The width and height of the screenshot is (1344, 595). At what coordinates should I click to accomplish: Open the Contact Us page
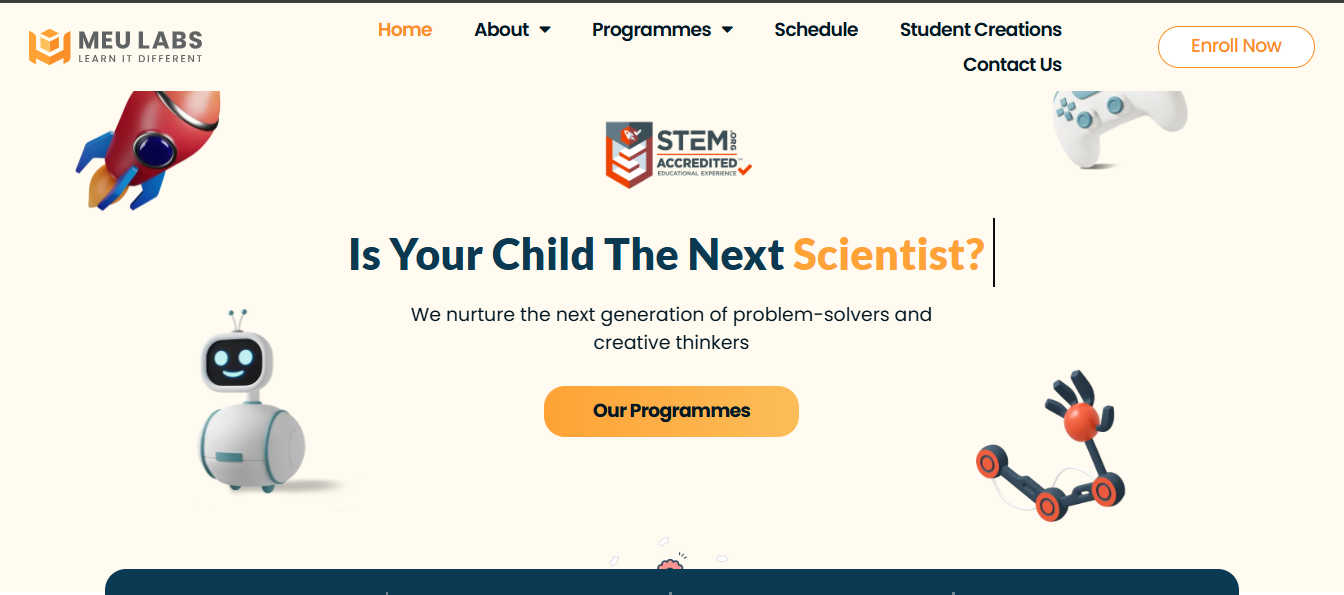(1012, 65)
